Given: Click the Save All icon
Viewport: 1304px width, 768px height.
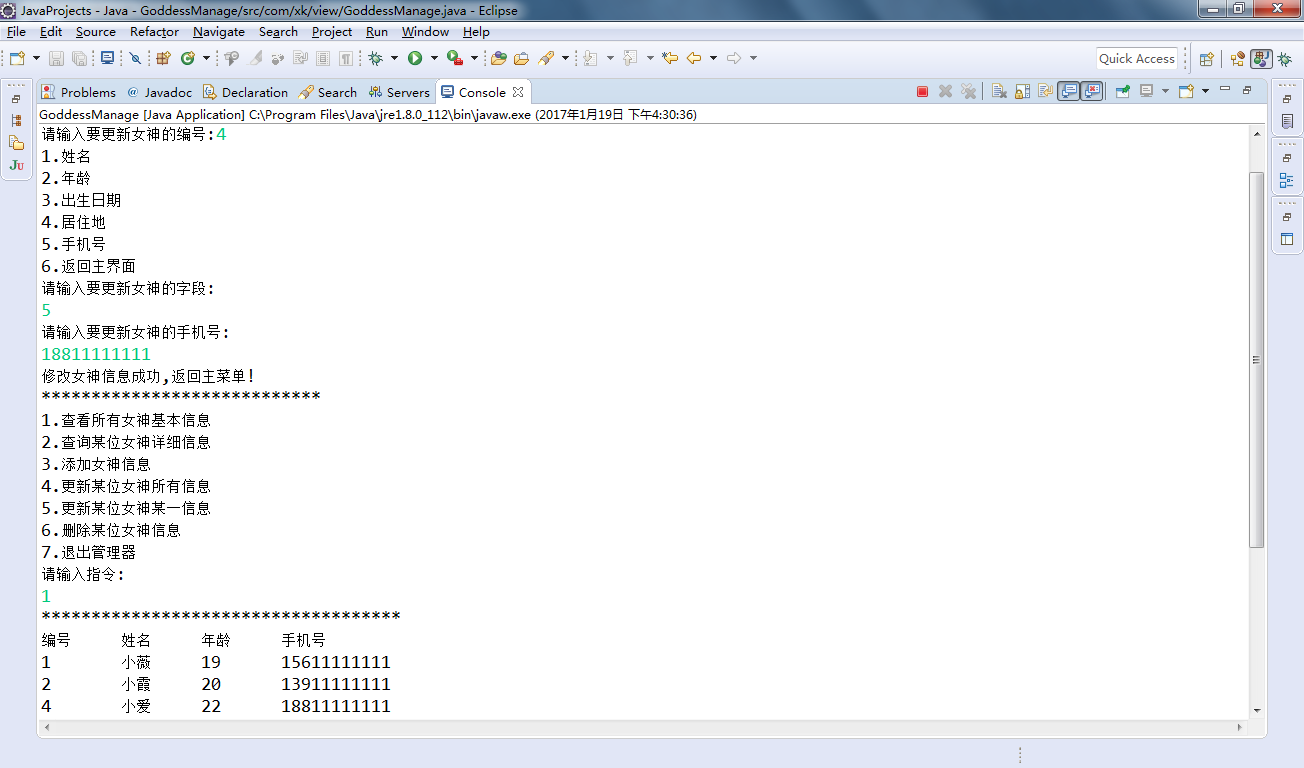Looking at the screenshot, I should tap(79, 58).
